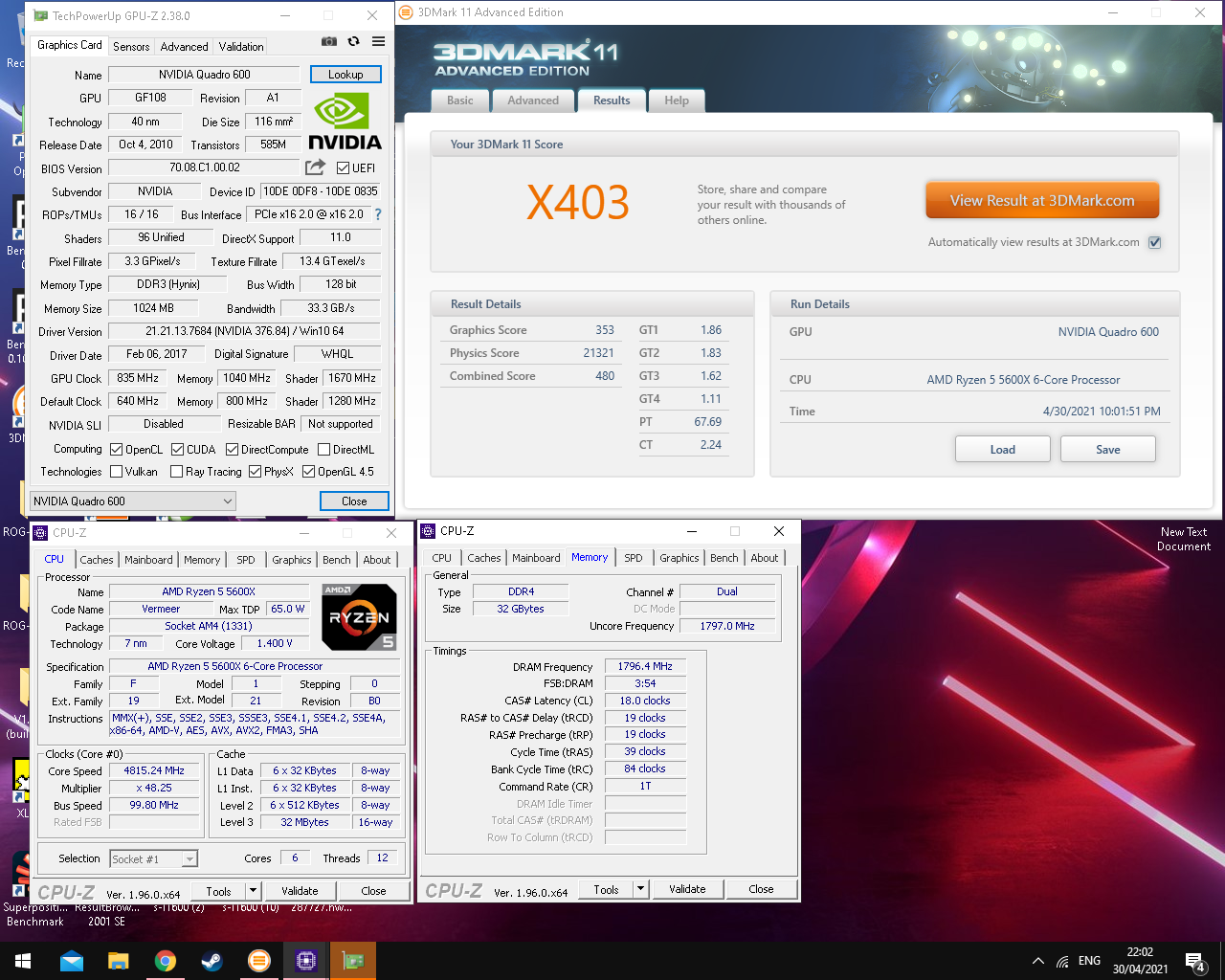Open About tab in CPU-Z Memory window
This screenshot has width=1225, height=980.
(x=765, y=558)
